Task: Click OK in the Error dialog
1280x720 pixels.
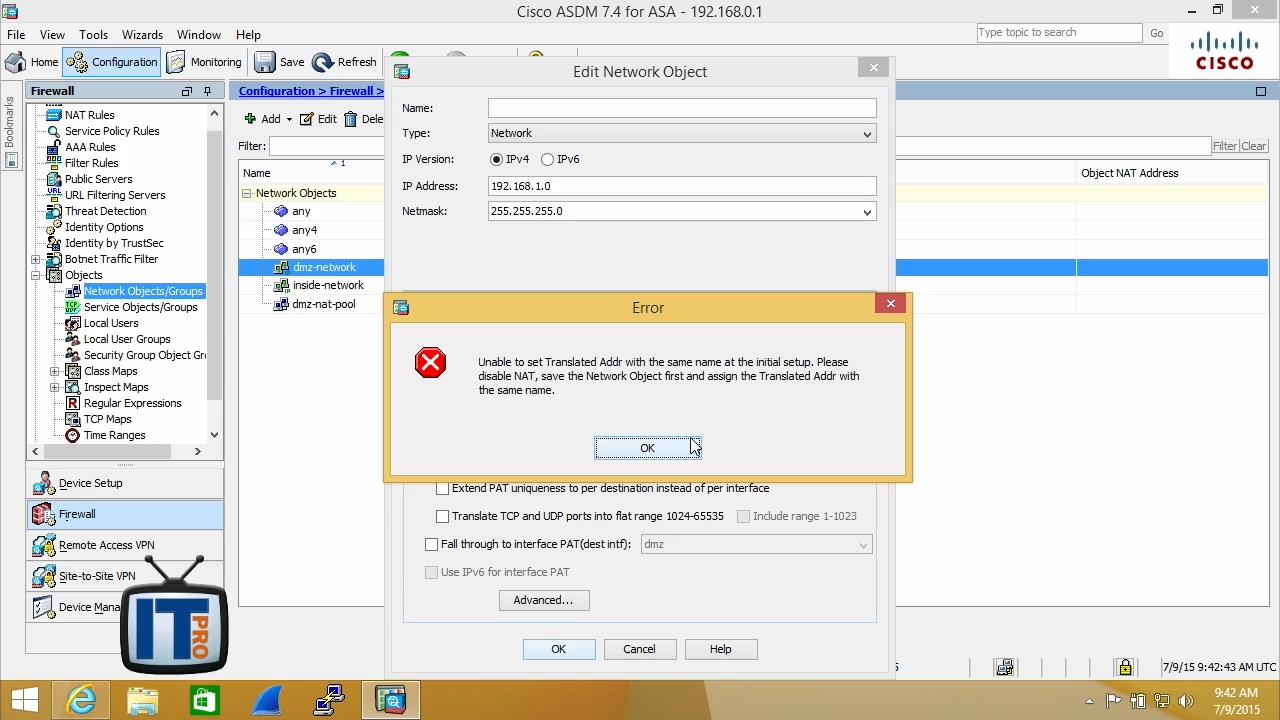Action: coord(647,448)
